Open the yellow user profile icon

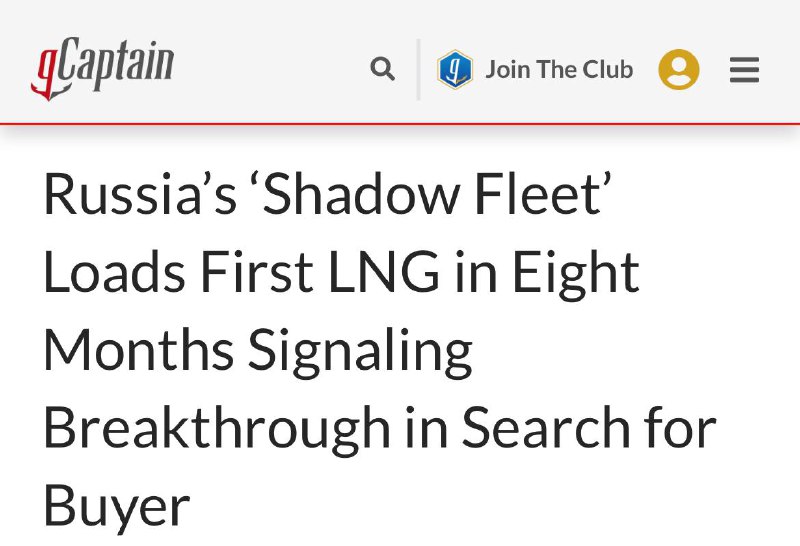pos(679,69)
